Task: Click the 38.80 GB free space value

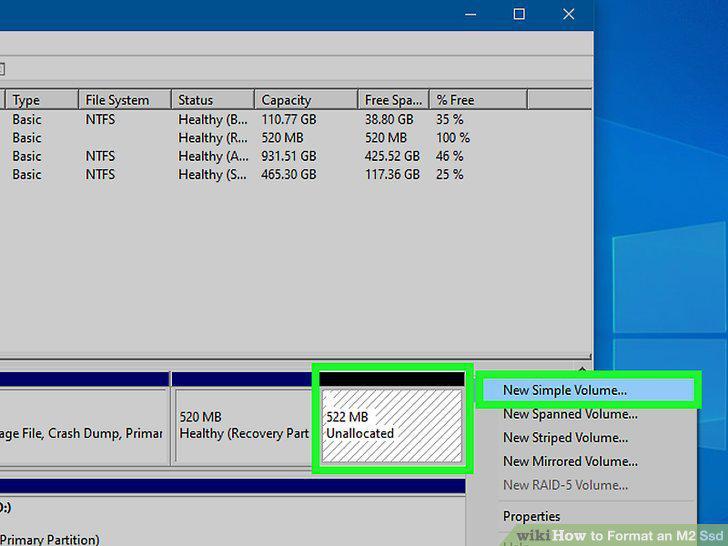Action: tap(389, 119)
